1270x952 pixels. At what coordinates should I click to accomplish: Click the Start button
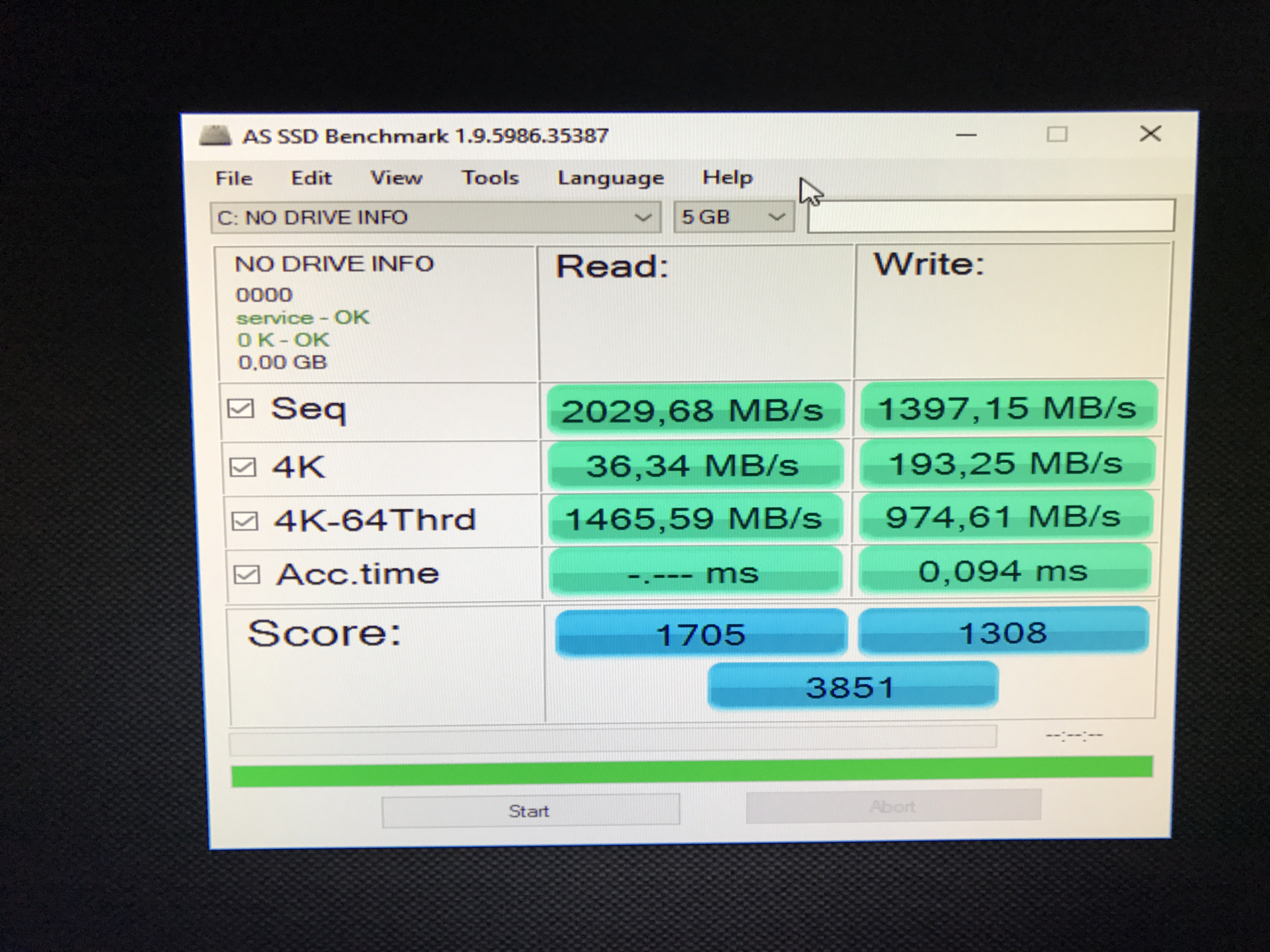[530, 811]
